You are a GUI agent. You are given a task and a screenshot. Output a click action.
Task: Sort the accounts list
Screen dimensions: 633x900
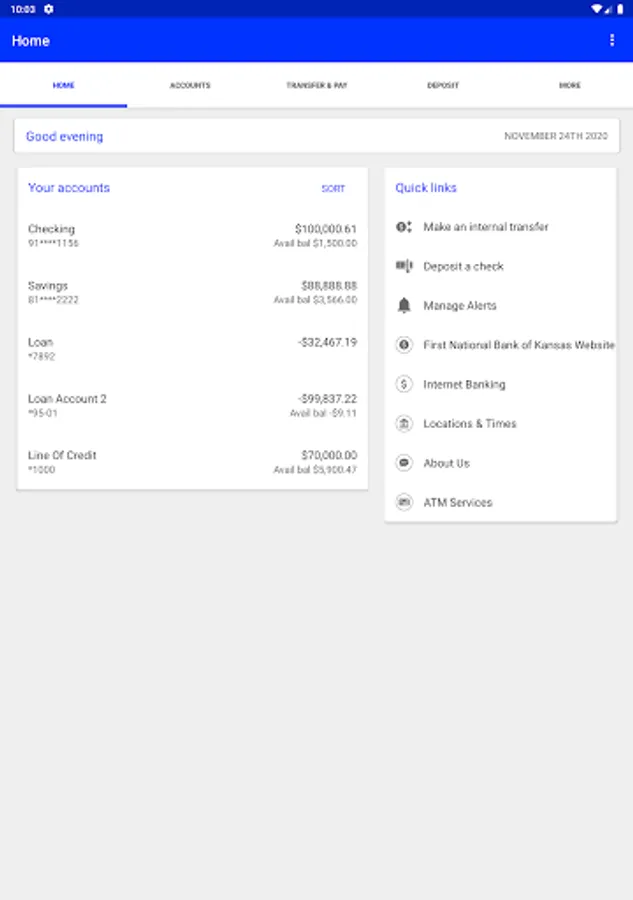tap(333, 188)
